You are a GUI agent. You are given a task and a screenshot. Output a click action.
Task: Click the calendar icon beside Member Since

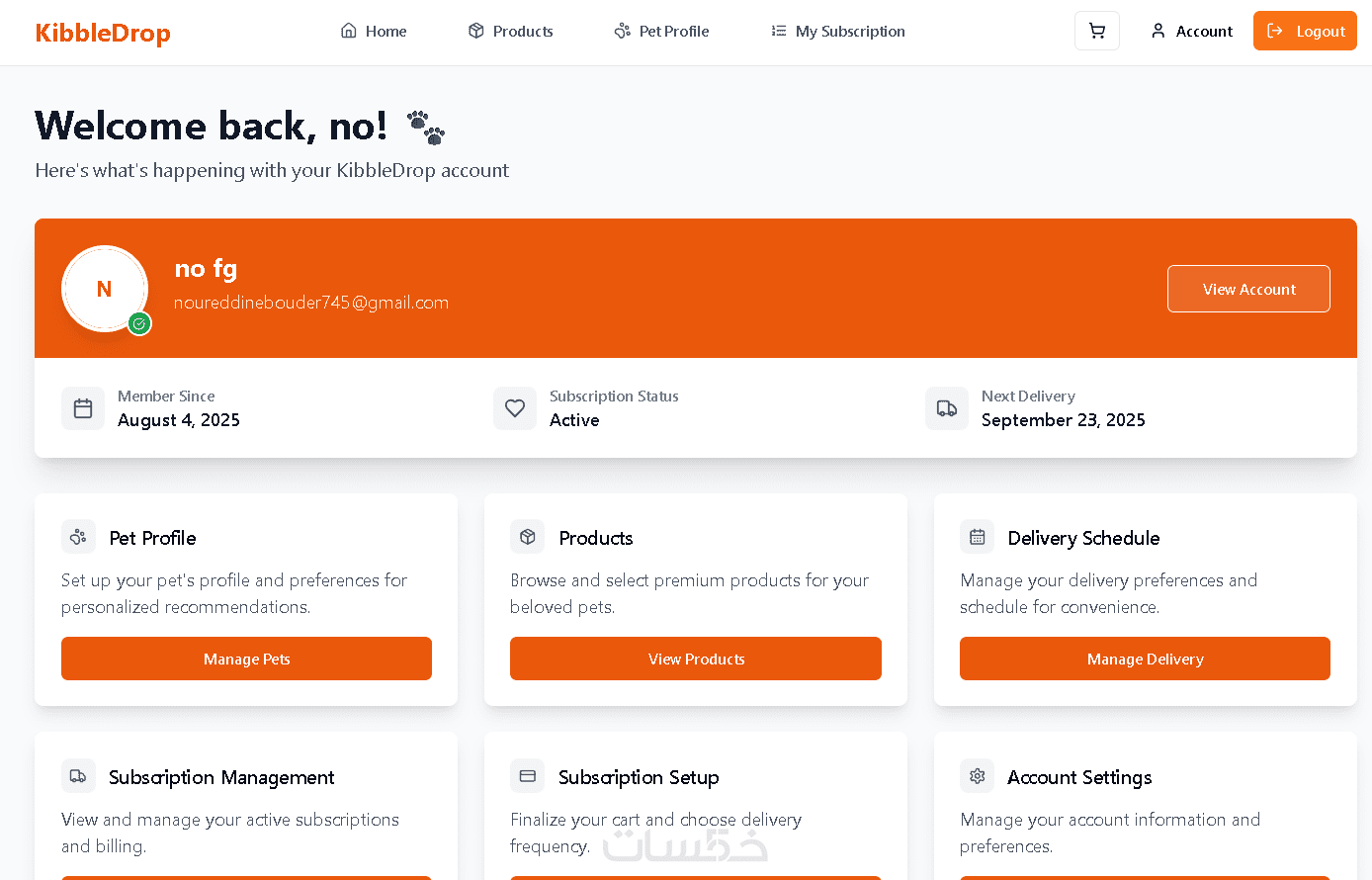83,408
